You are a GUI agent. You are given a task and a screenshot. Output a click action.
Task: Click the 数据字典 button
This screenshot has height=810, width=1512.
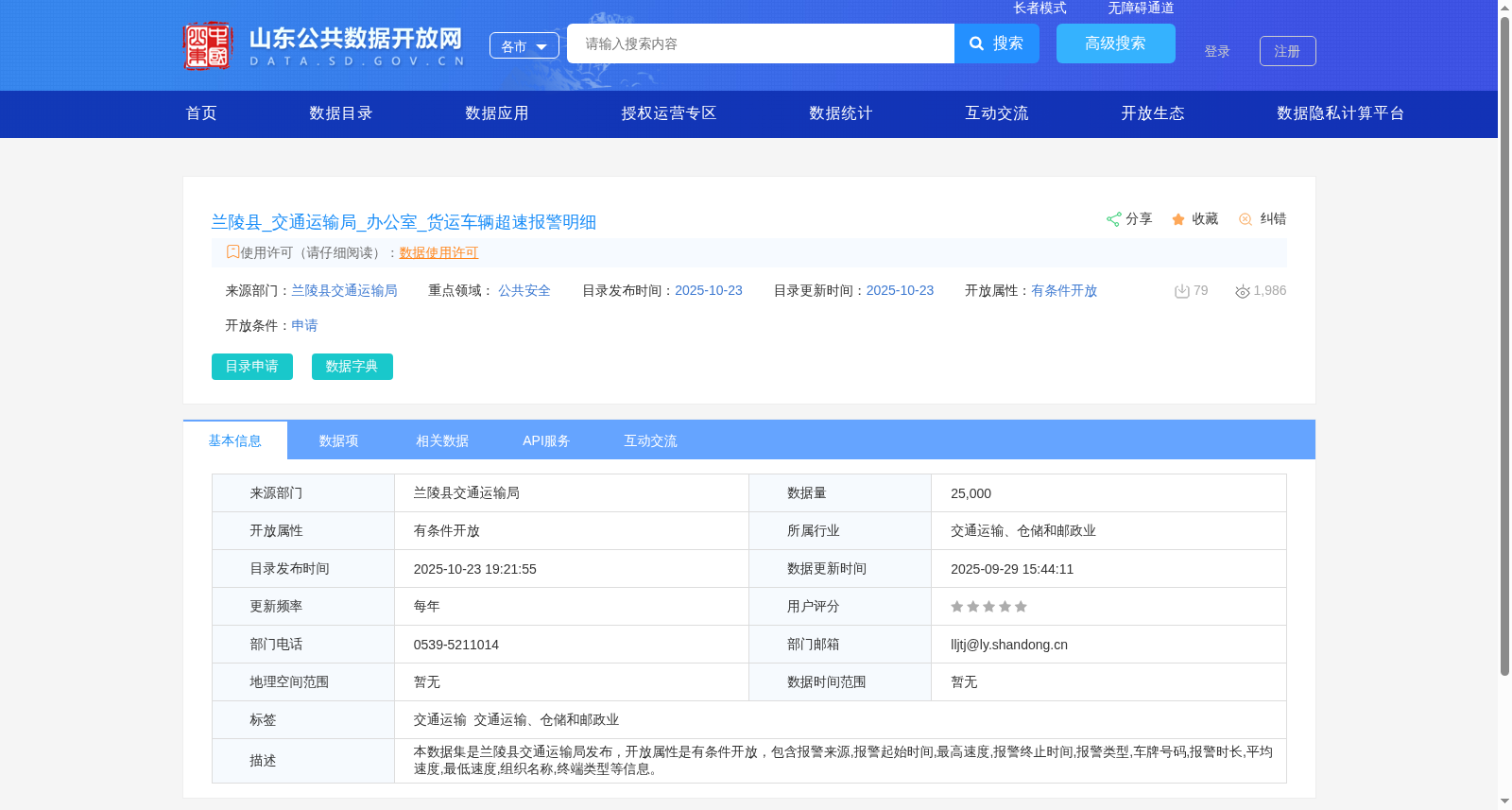pos(352,367)
